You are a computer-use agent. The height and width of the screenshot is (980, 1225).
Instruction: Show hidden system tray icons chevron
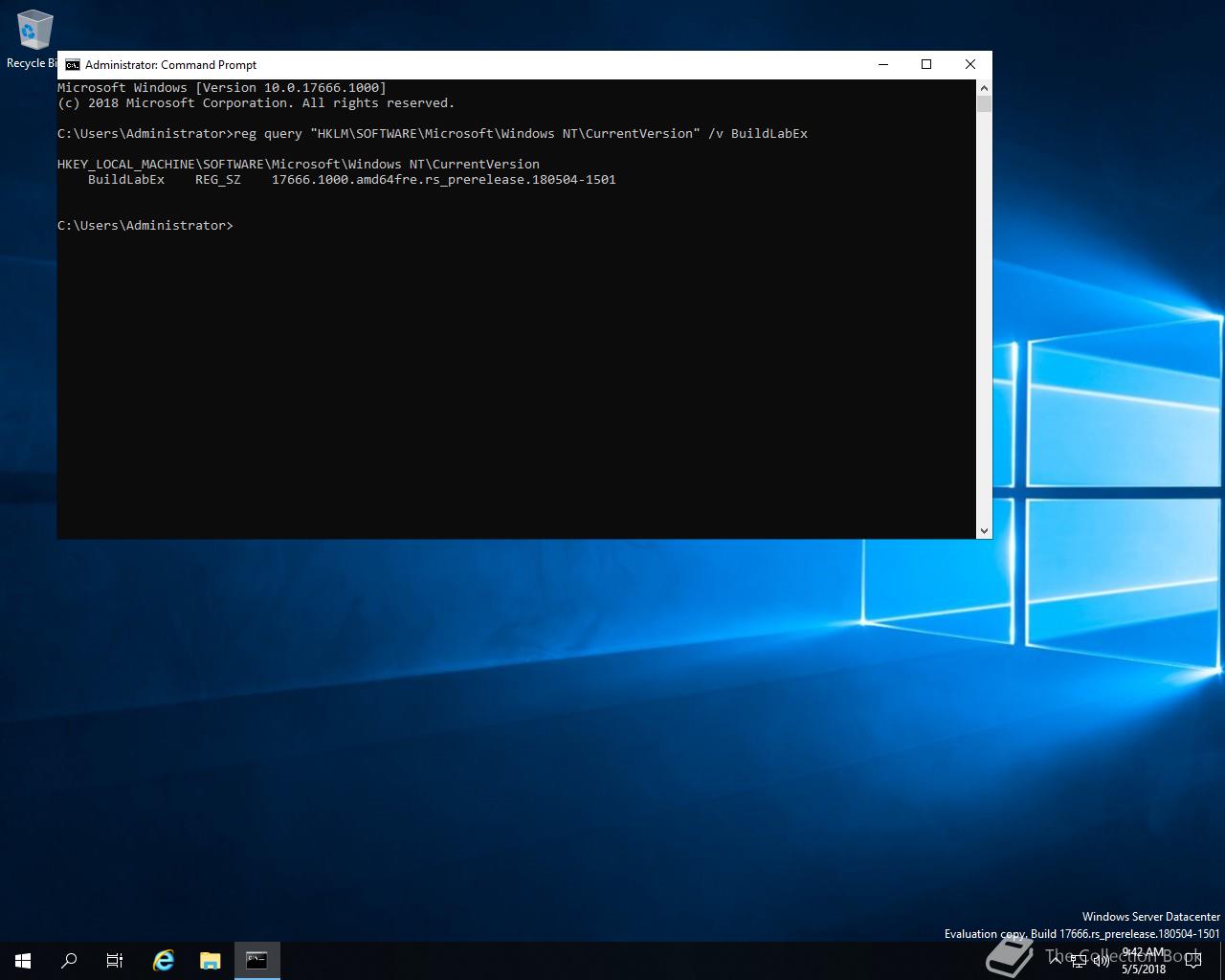1056,961
